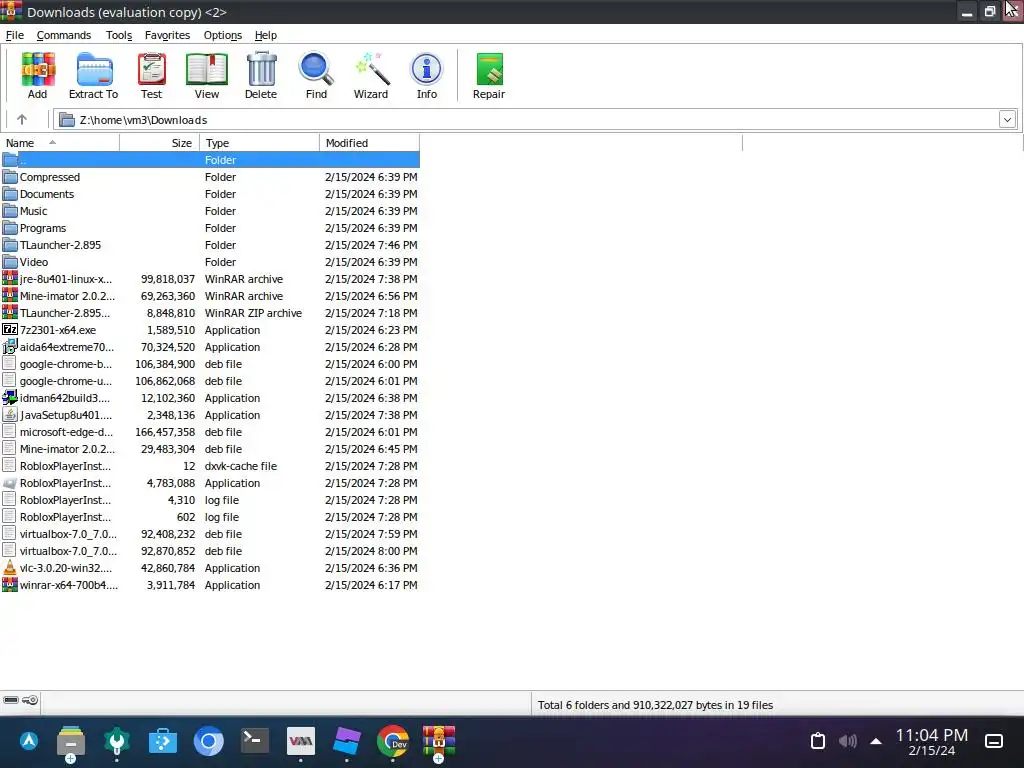This screenshot has width=1024, height=768.
Task: Go up one folder level arrow
Action: pos(22,120)
